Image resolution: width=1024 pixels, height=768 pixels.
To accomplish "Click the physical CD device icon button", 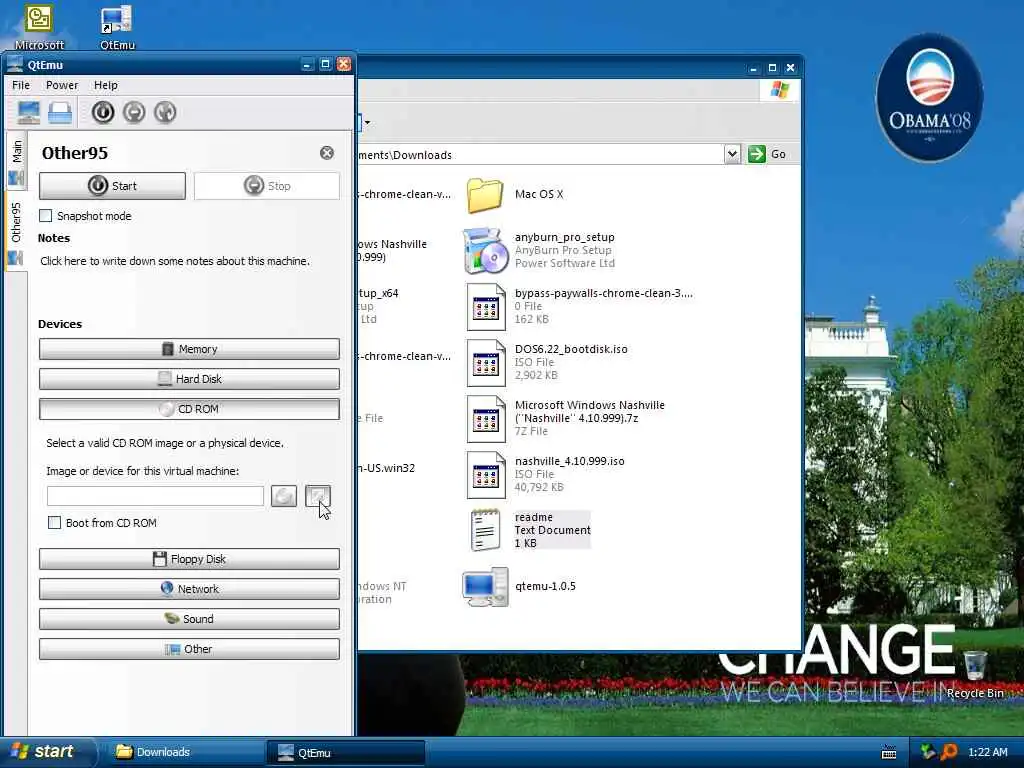I will (283, 496).
